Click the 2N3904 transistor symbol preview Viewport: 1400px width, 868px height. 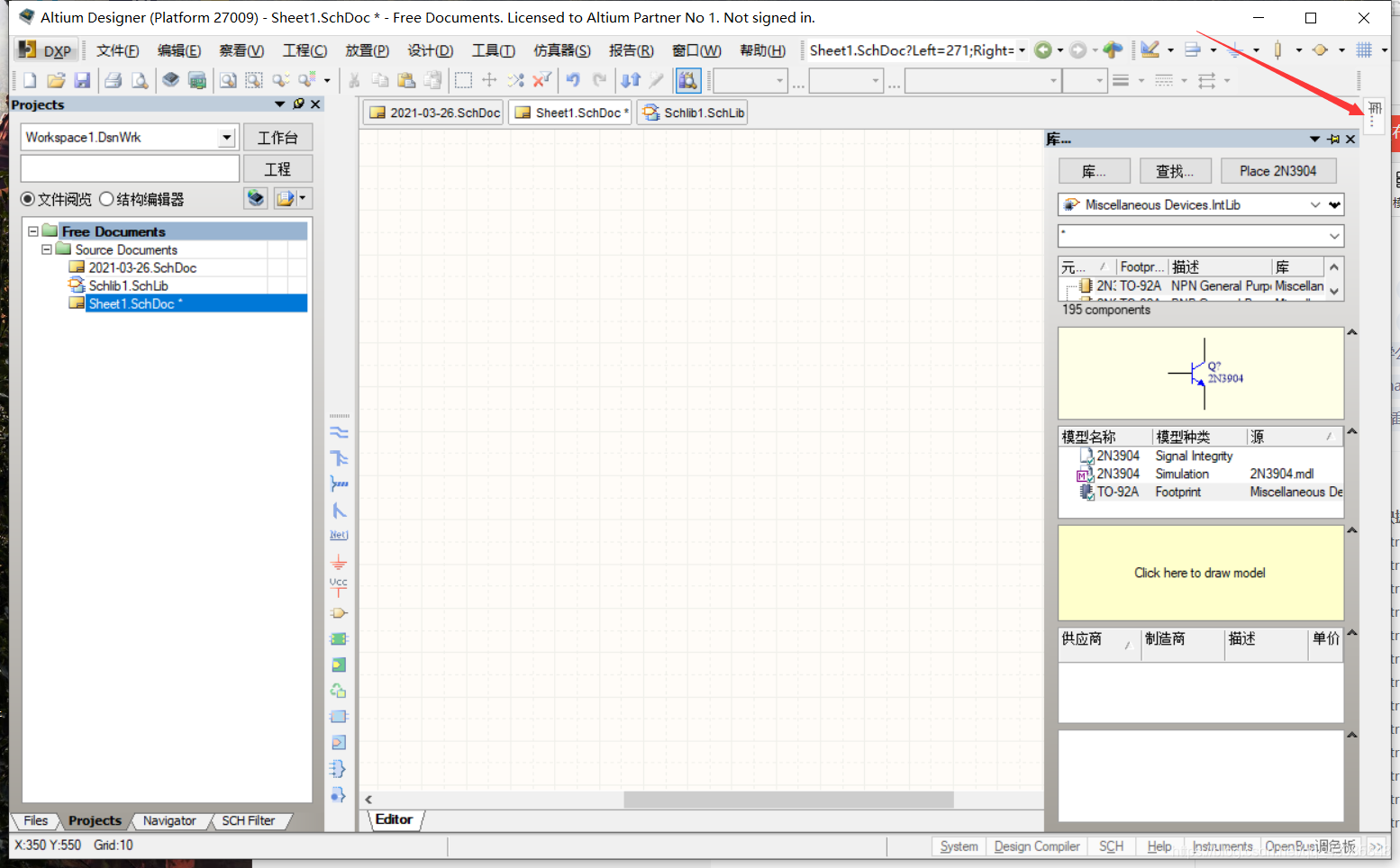point(1201,373)
